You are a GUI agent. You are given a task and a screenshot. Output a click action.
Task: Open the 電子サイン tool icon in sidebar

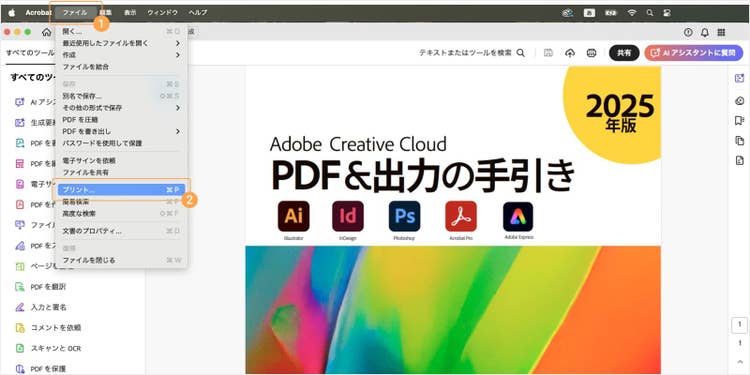[20, 184]
